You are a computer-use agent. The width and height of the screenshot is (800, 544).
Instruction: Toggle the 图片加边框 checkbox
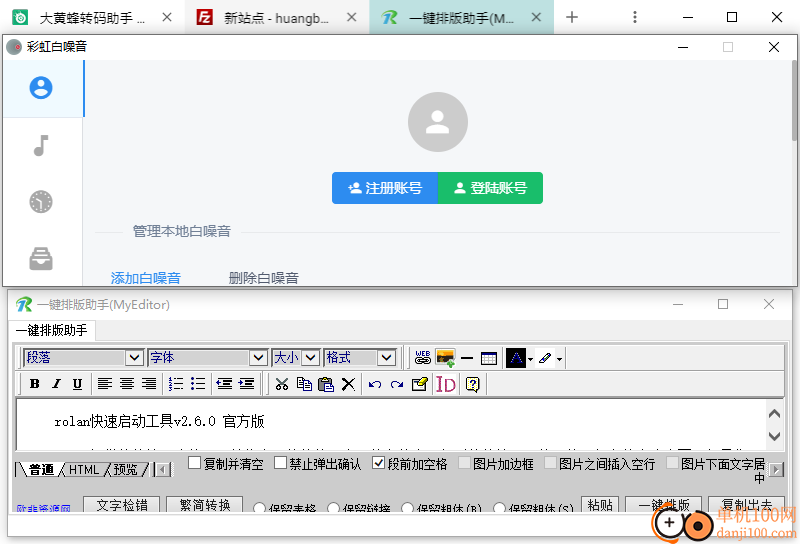pos(464,463)
